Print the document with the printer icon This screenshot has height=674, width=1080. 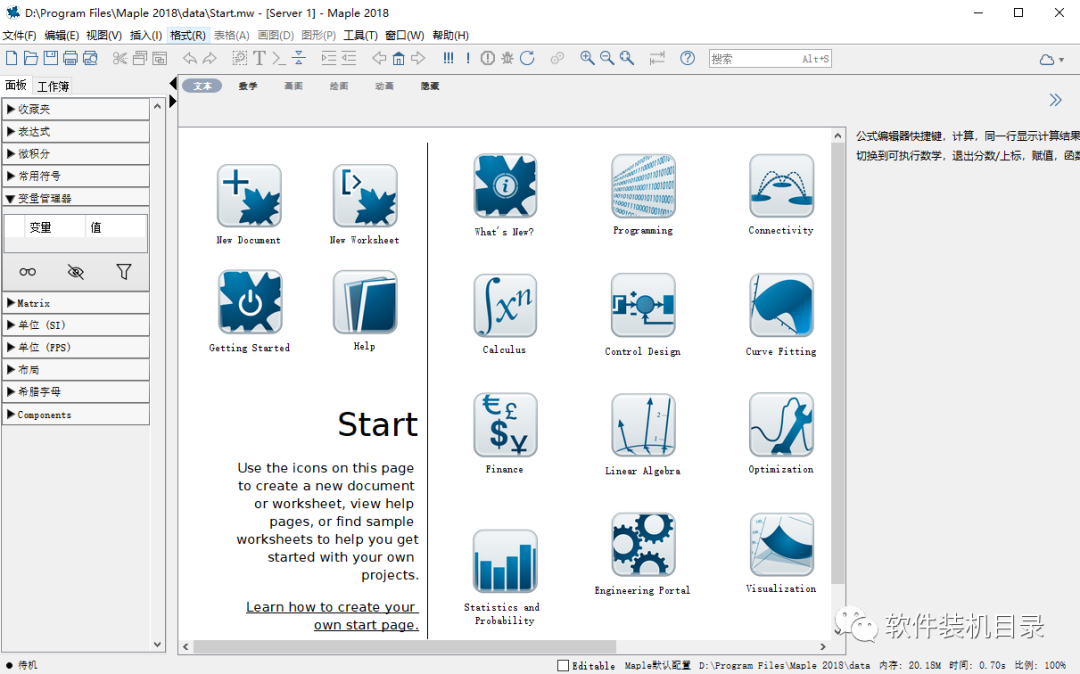[x=70, y=59]
